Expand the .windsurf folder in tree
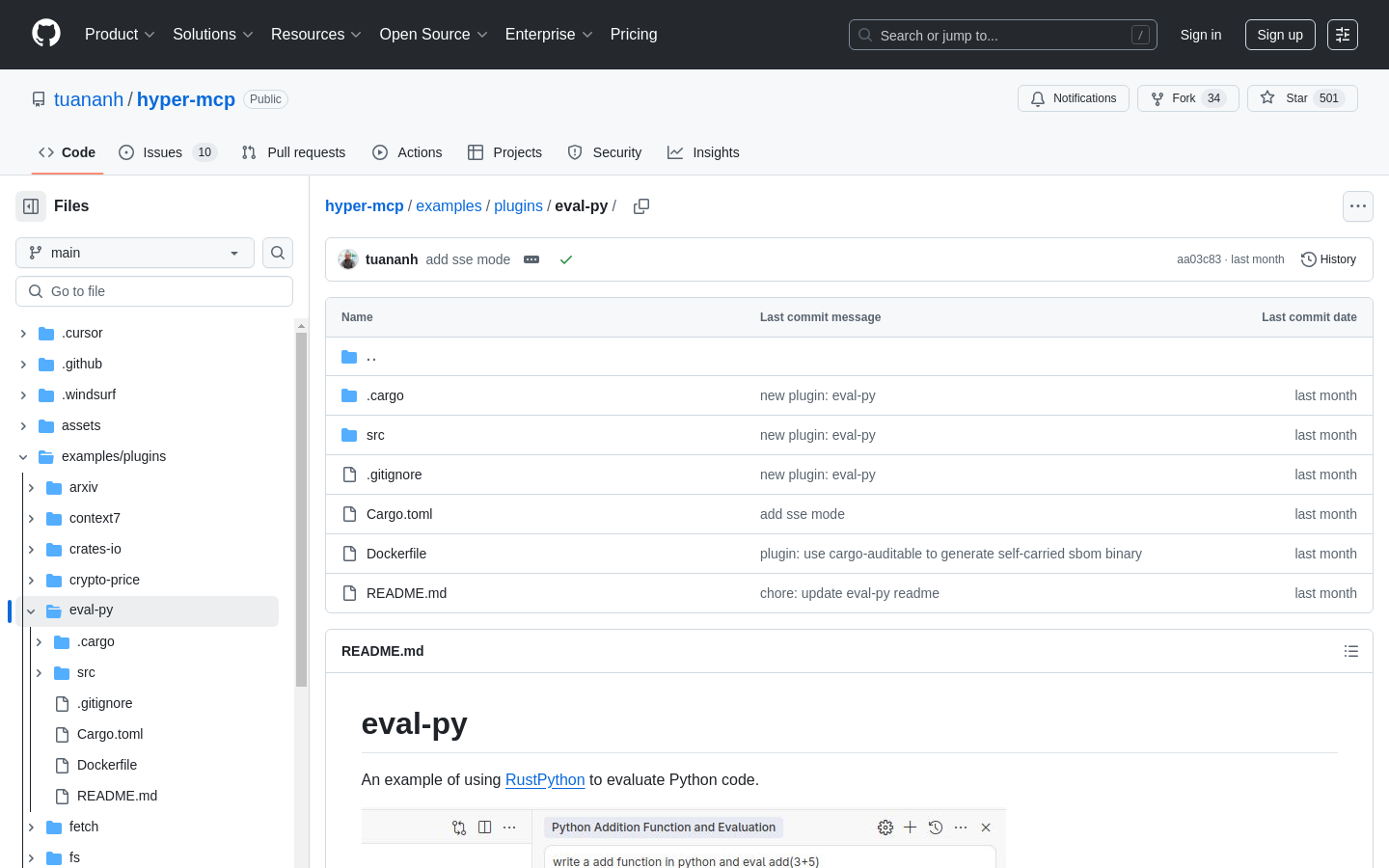This screenshot has height=868, width=1389. 23,395
